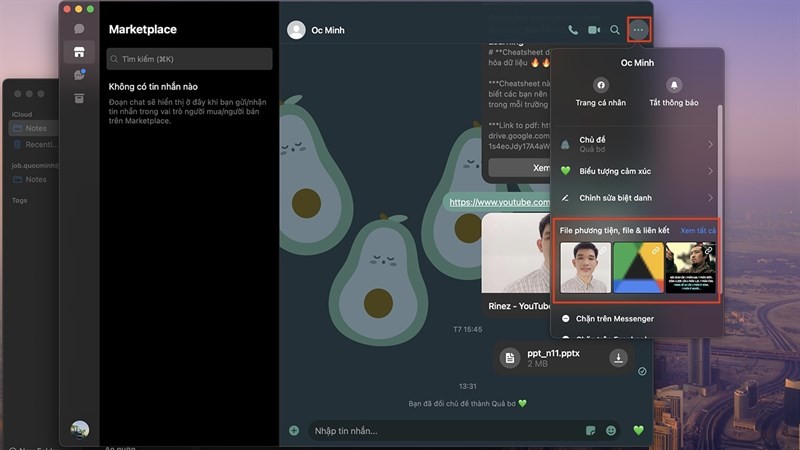Send the green heart reaction
This screenshot has width=800, height=450.
pyautogui.click(x=638, y=430)
